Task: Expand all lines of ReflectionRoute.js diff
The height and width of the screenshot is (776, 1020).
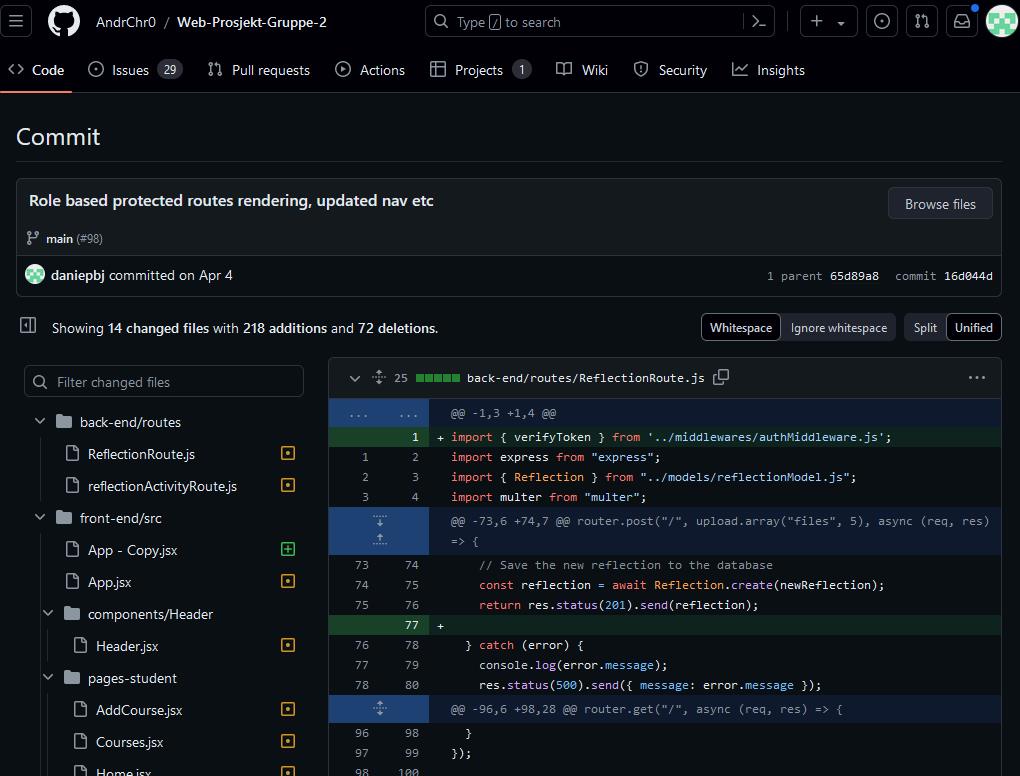Action: (x=379, y=377)
